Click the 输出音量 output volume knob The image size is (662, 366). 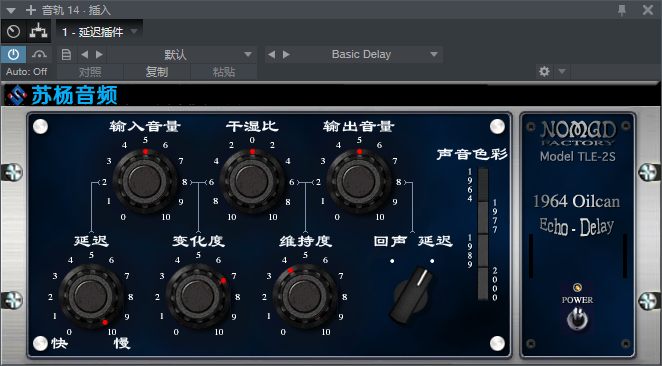pyautogui.click(x=359, y=181)
